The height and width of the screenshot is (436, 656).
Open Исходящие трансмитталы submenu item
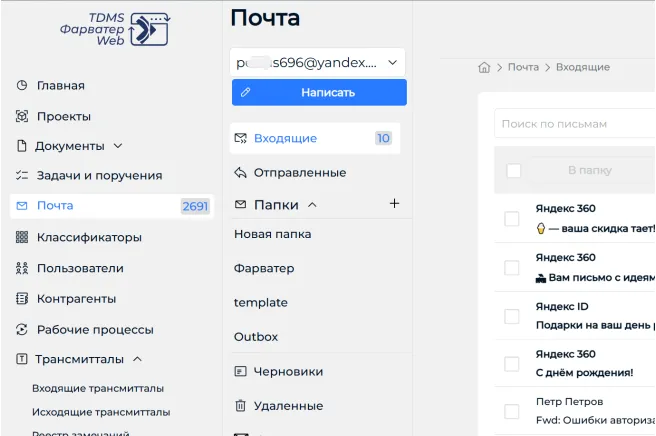tap(101, 412)
